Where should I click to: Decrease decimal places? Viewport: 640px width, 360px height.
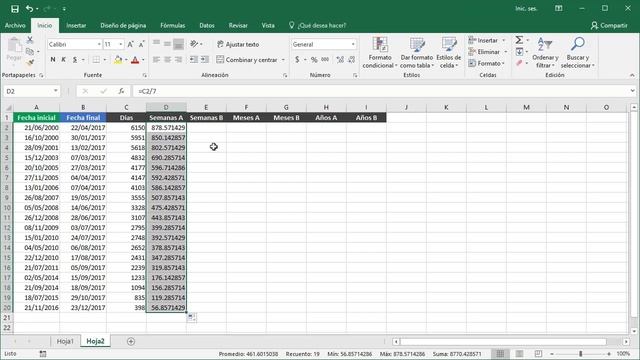[x=351, y=60]
